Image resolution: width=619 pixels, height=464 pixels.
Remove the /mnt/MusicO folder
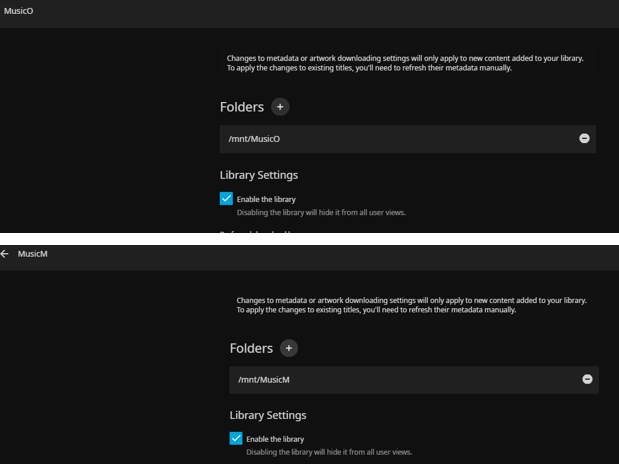584,139
